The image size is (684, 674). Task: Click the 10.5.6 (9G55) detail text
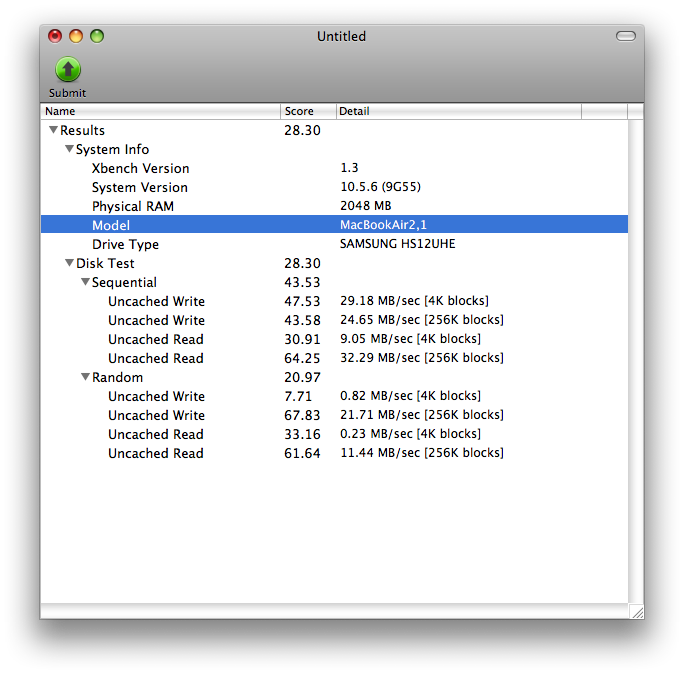[x=380, y=187]
